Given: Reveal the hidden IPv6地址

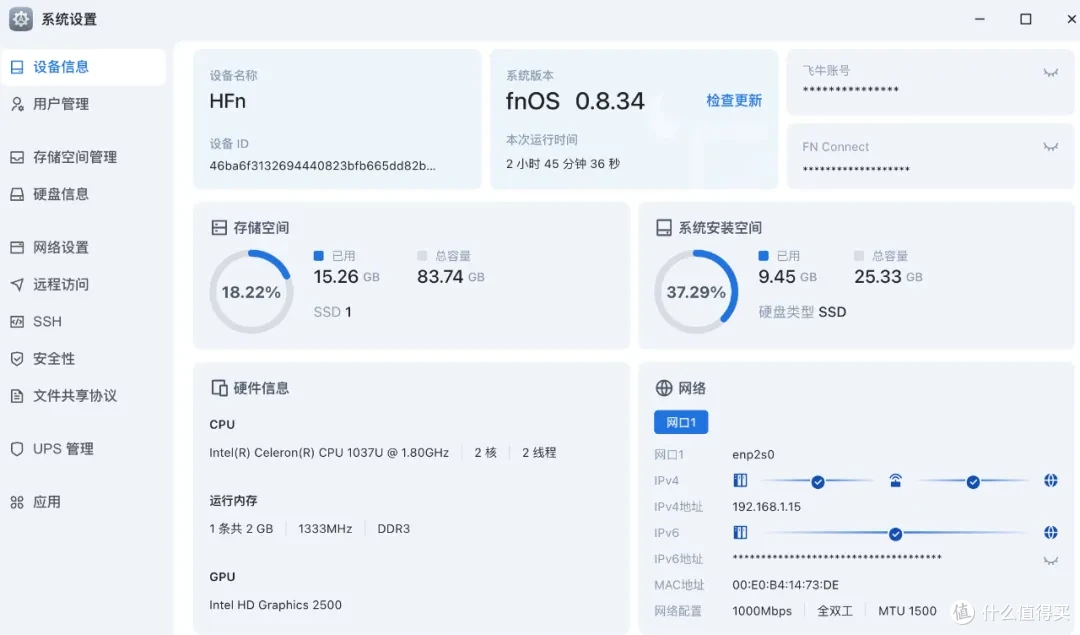Looking at the screenshot, I should point(1050,561).
